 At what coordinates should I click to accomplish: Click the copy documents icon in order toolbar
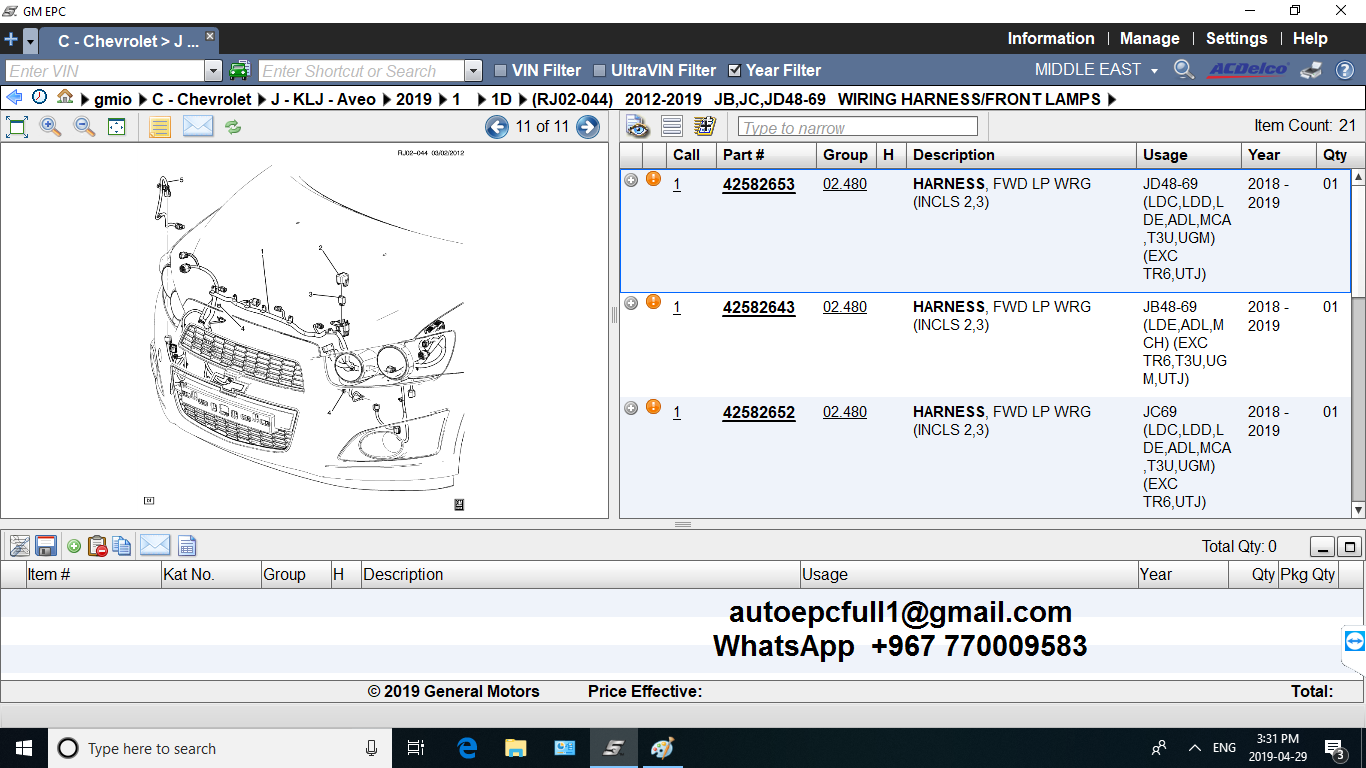122,546
